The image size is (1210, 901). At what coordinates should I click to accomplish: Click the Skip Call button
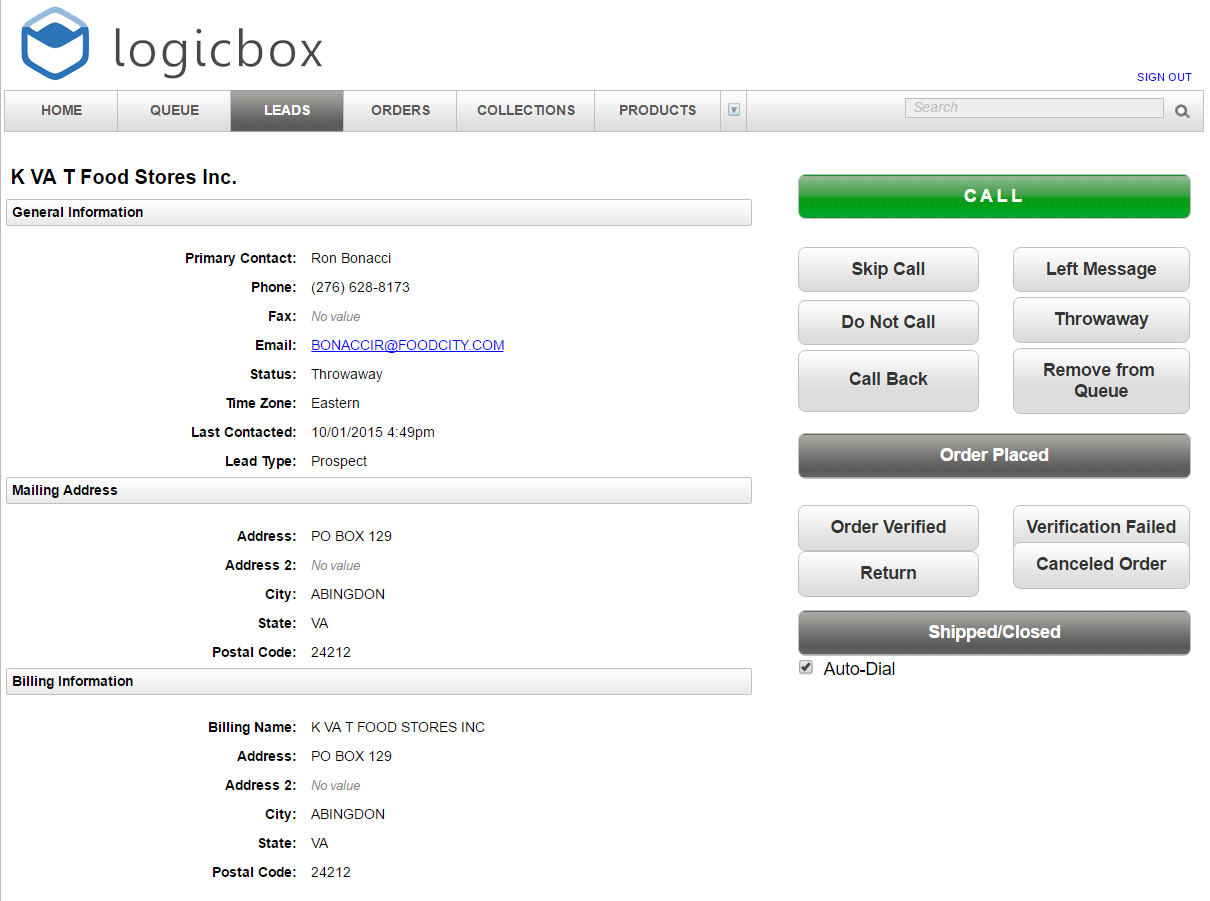pyautogui.click(x=888, y=269)
